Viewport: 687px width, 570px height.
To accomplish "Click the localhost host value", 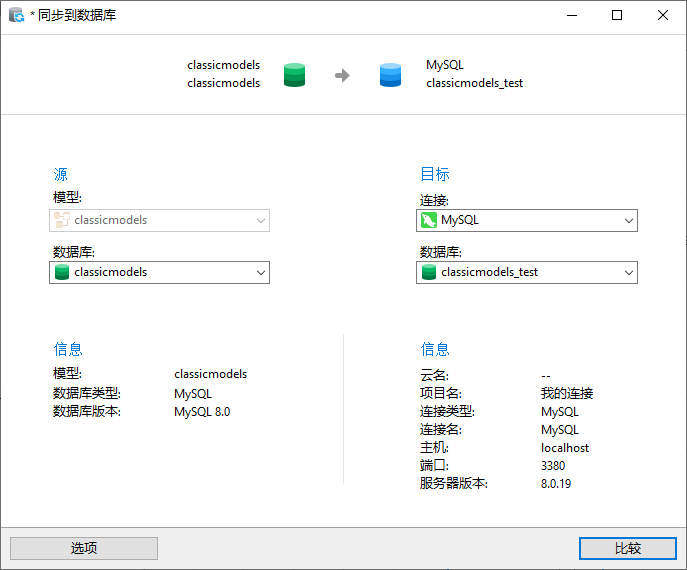I will click(565, 448).
